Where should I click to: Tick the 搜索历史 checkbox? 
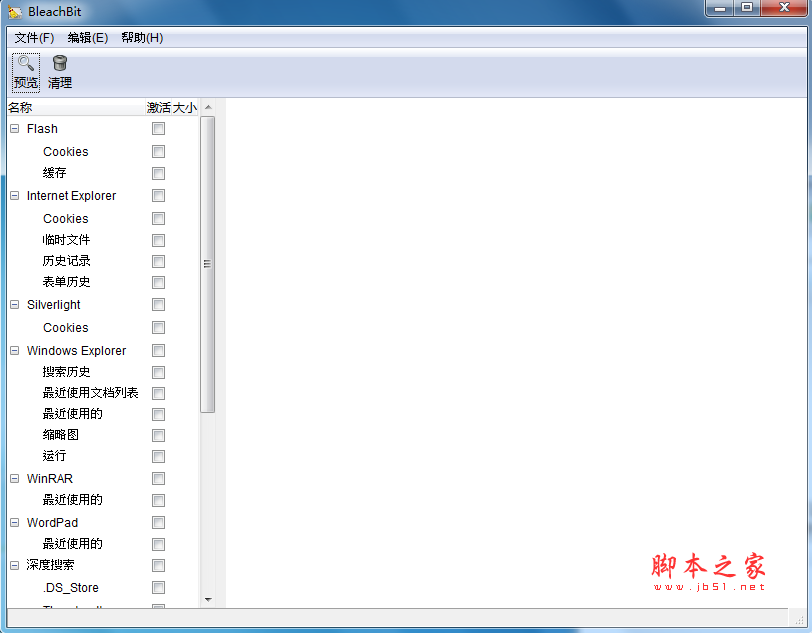158,372
